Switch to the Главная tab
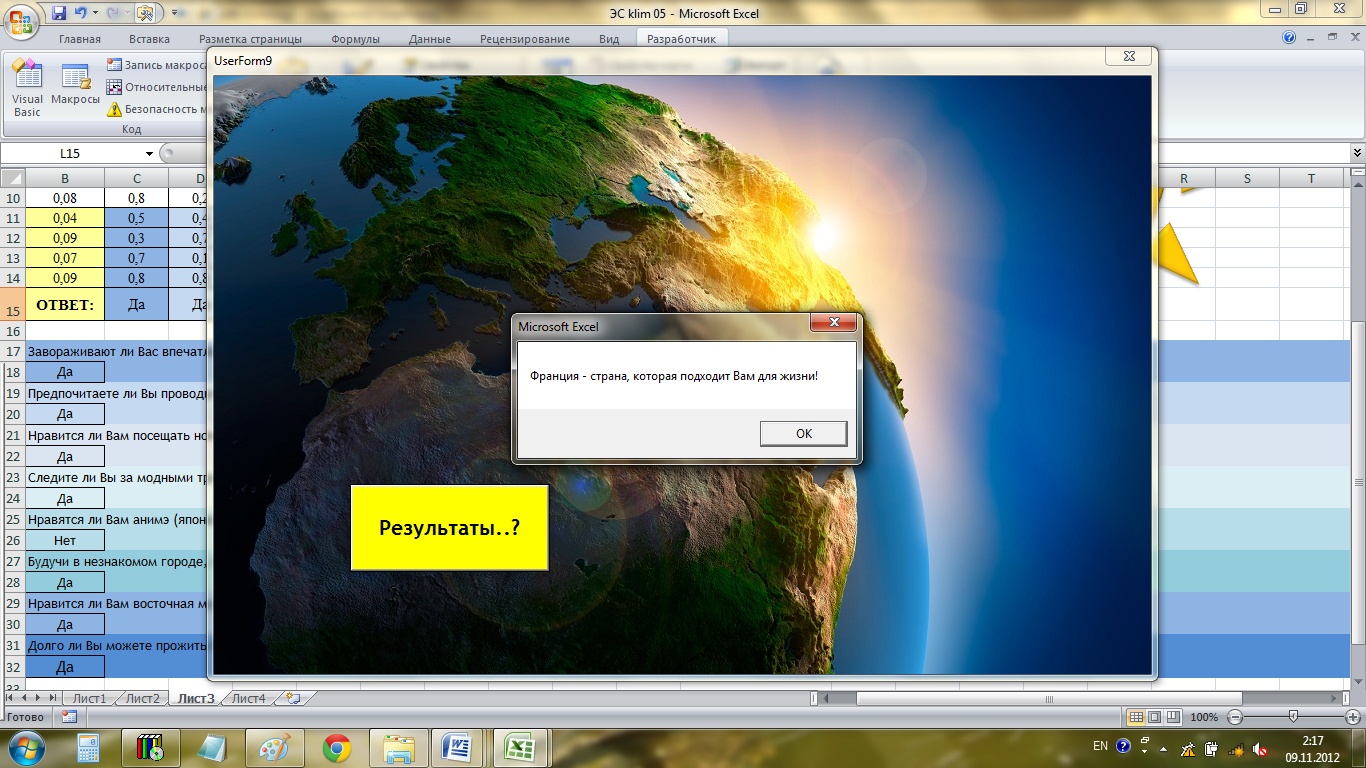The image size is (1366, 768). [80, 39]
